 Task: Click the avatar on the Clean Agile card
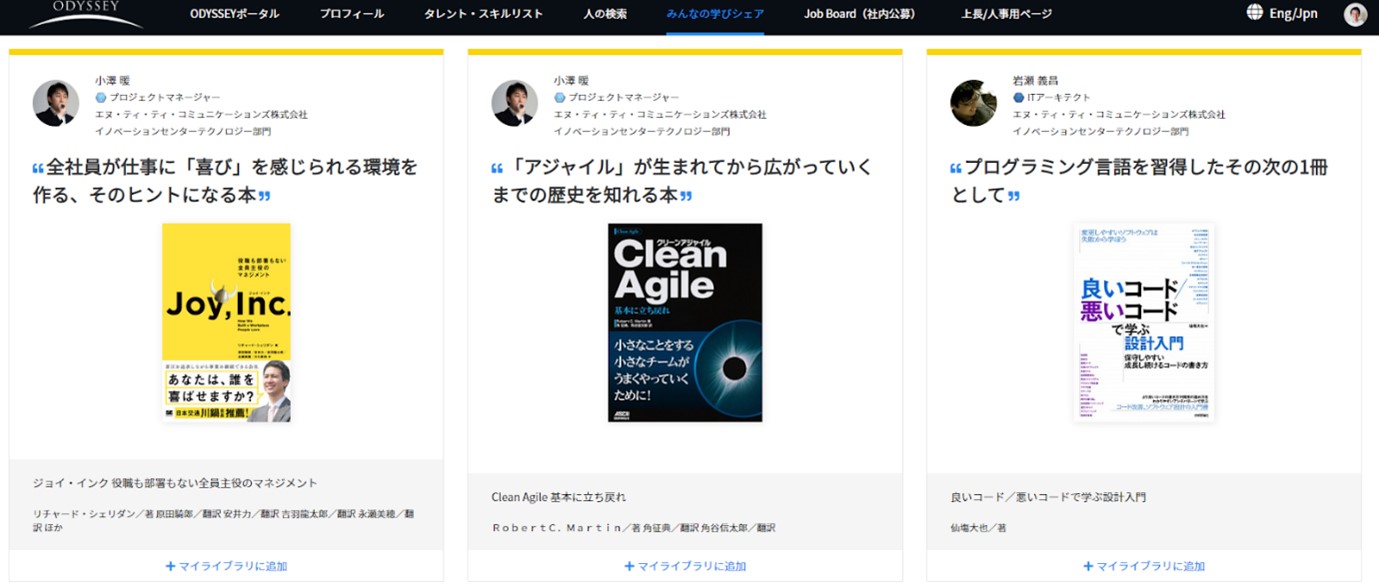(x=515, y=103)
